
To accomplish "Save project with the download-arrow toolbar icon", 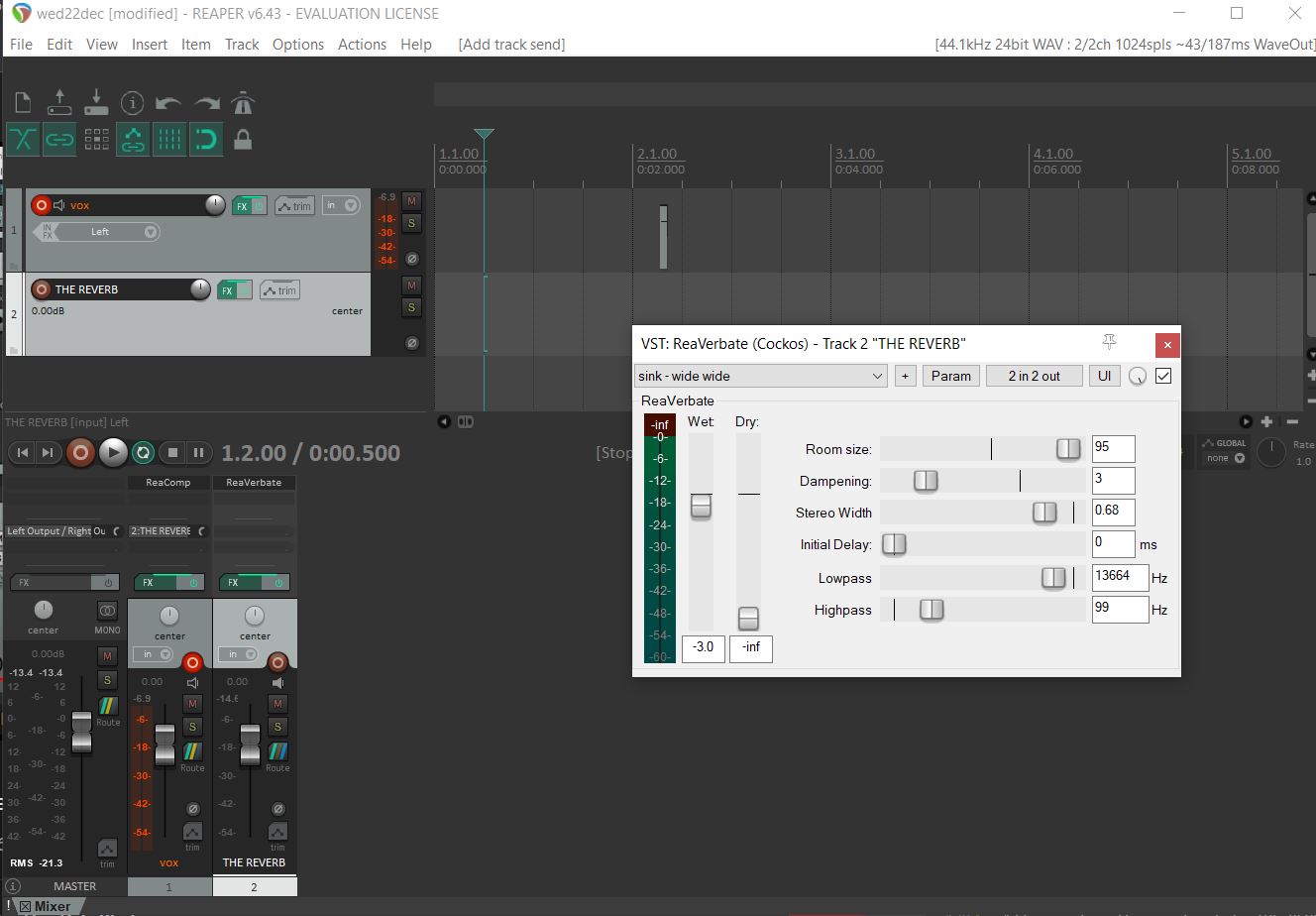I will pyautogui.click(x=96, y=102).
